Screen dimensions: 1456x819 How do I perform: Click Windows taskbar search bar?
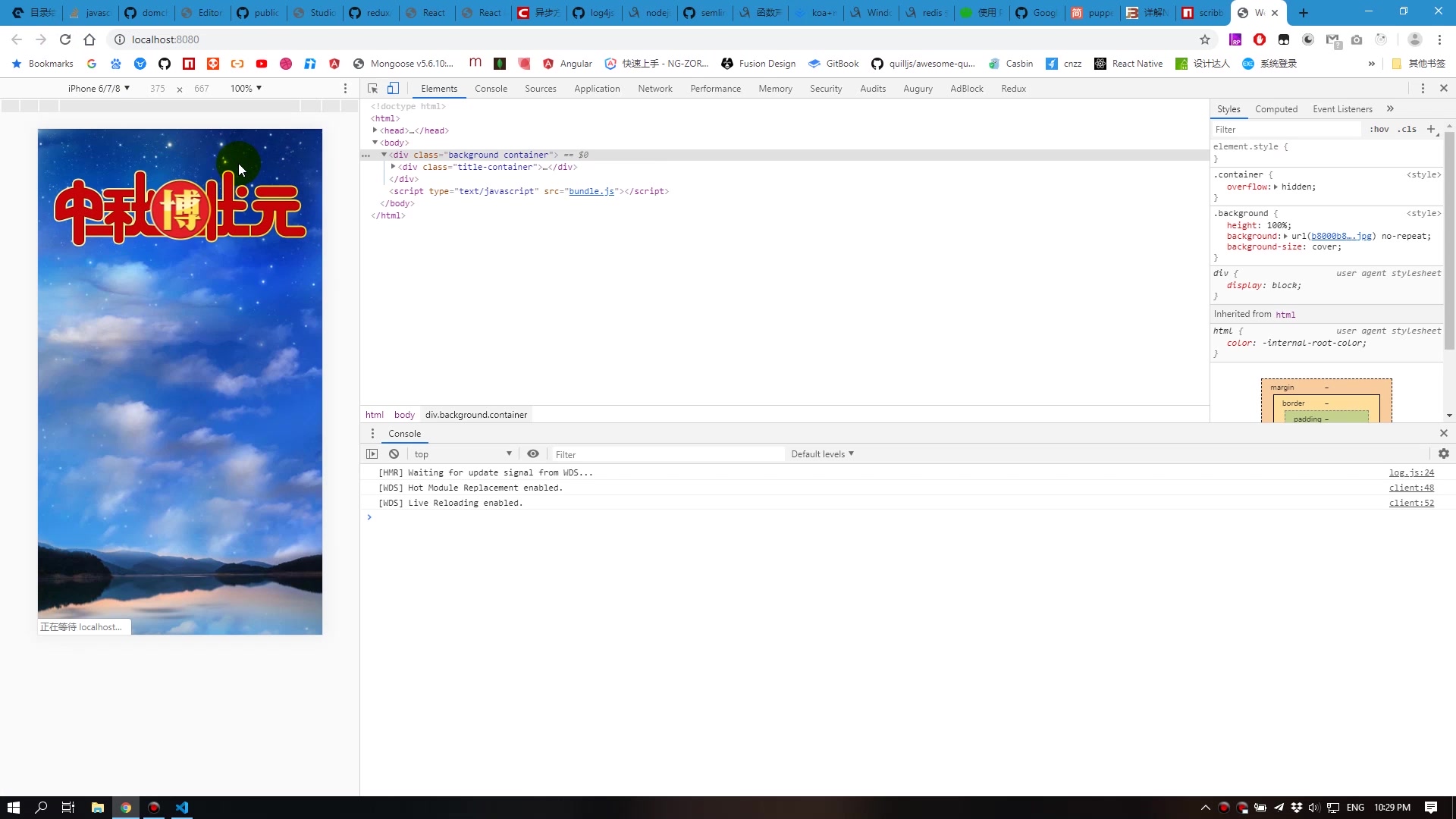coord(42,807)
